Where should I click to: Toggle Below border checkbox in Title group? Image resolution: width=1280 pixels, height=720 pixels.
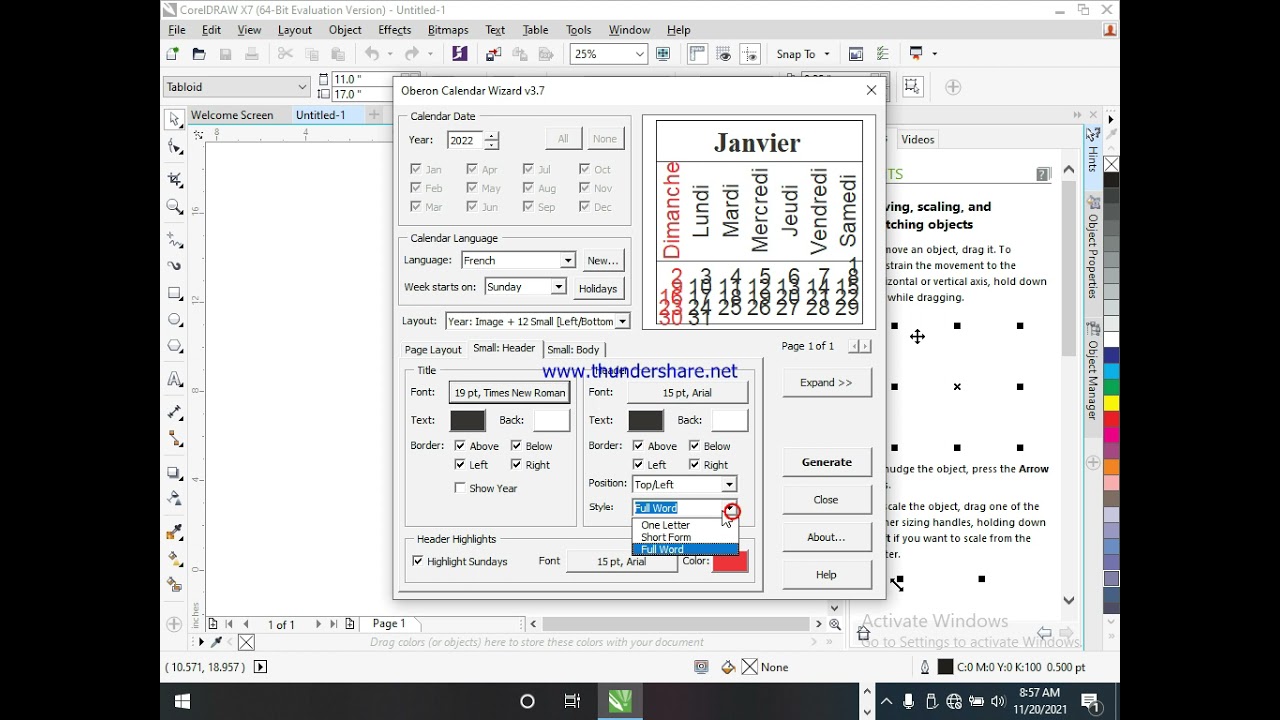point(516,446)
